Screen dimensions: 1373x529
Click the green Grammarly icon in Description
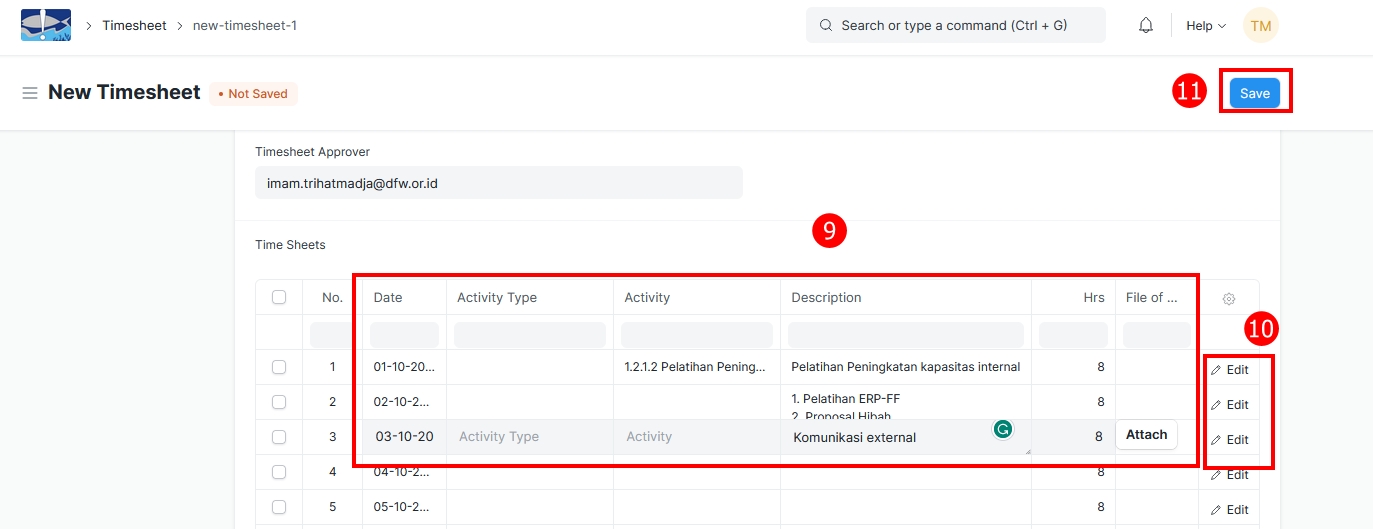click(1002, 430)
